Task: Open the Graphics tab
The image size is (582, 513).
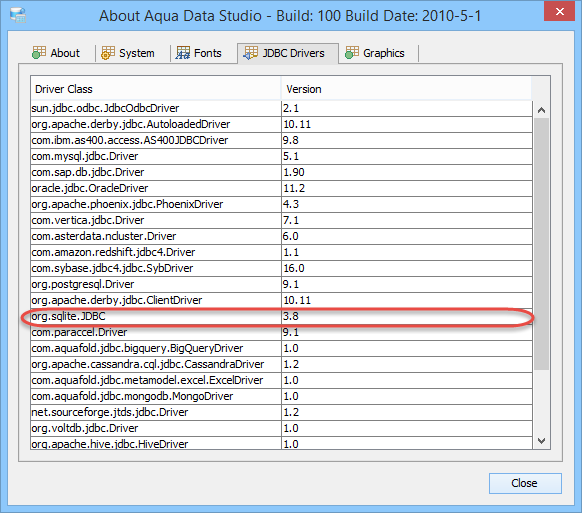Action: [375, 53]
